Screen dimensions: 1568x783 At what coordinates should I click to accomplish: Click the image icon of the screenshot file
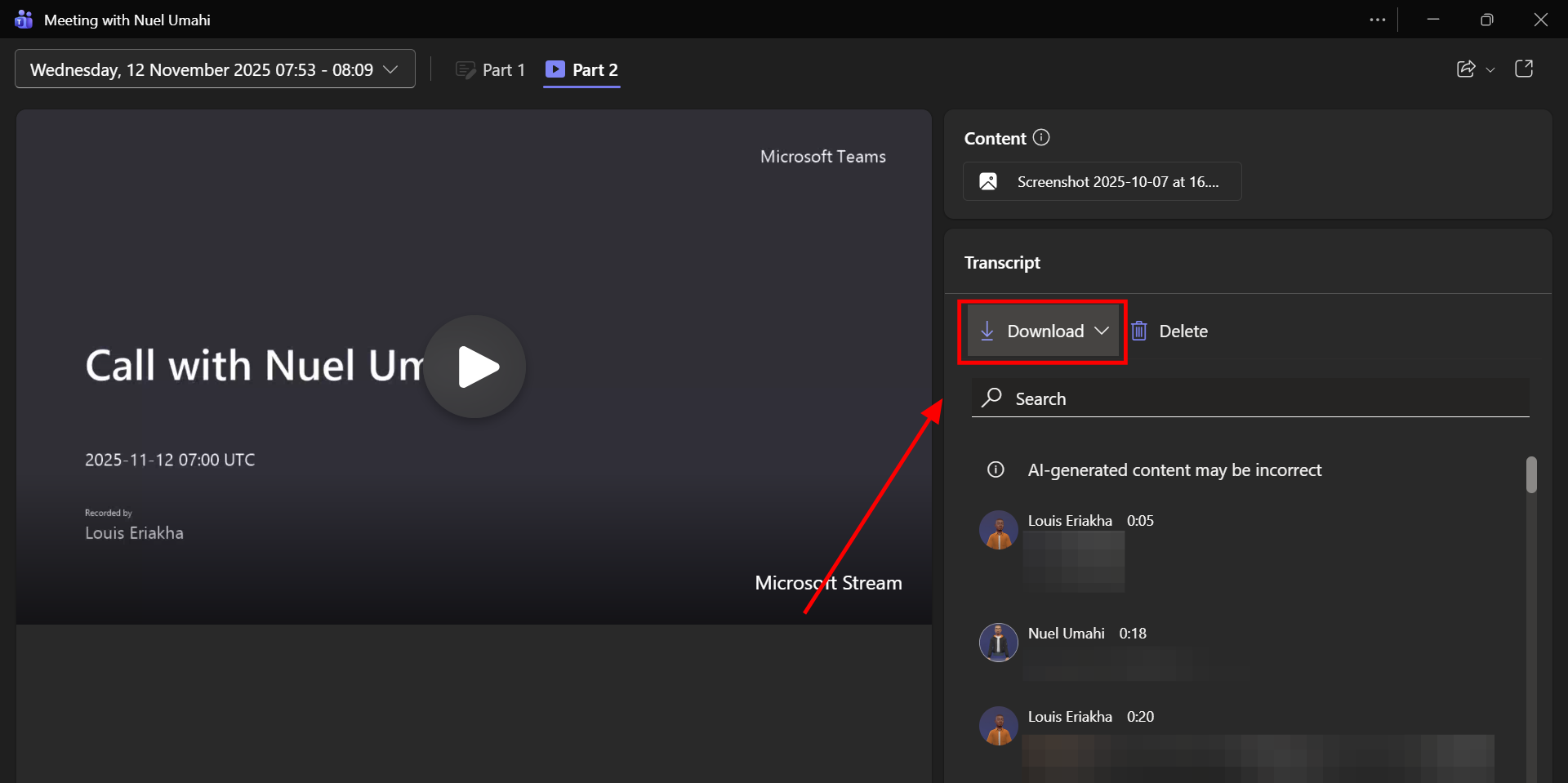pos(988,181)
